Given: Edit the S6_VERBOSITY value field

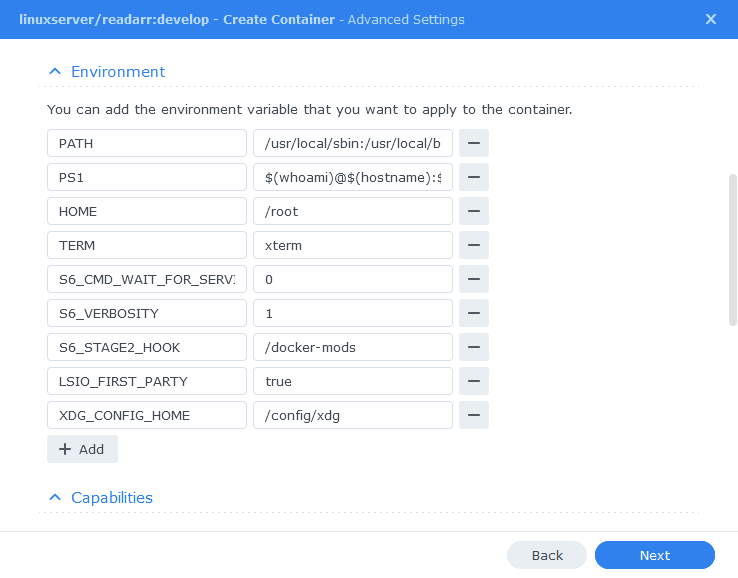Looking at the screenshot, I should [353, 313].
